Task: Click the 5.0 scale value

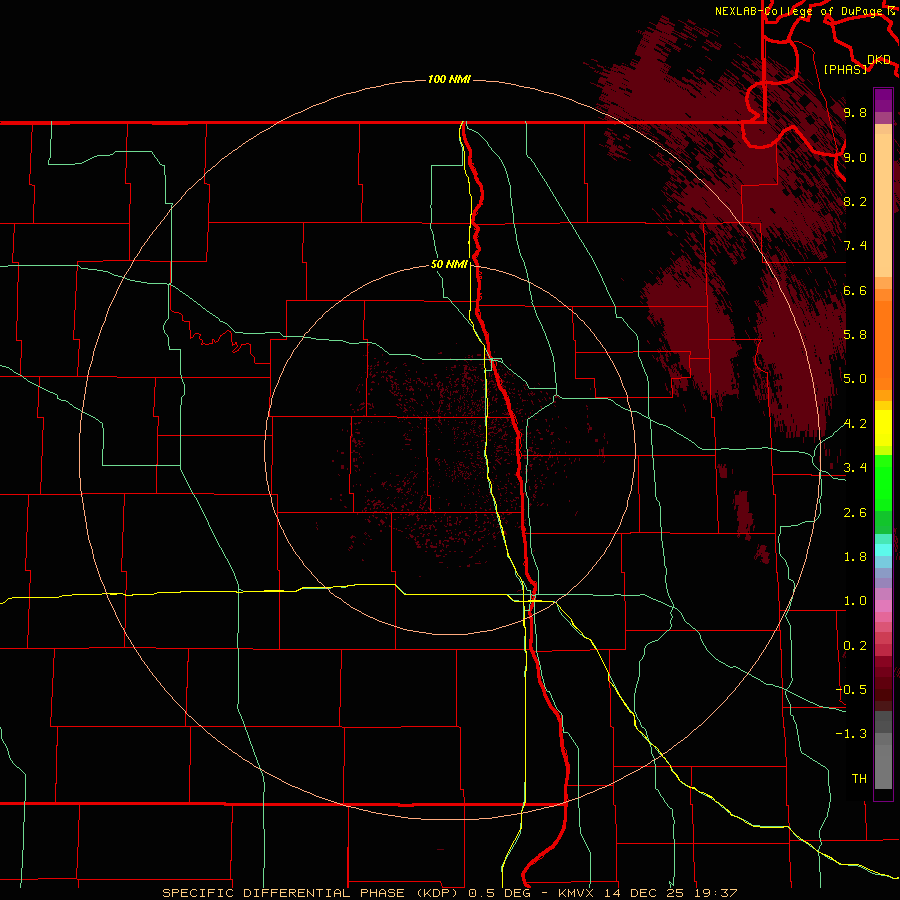Action: click(x=855, y=379)
